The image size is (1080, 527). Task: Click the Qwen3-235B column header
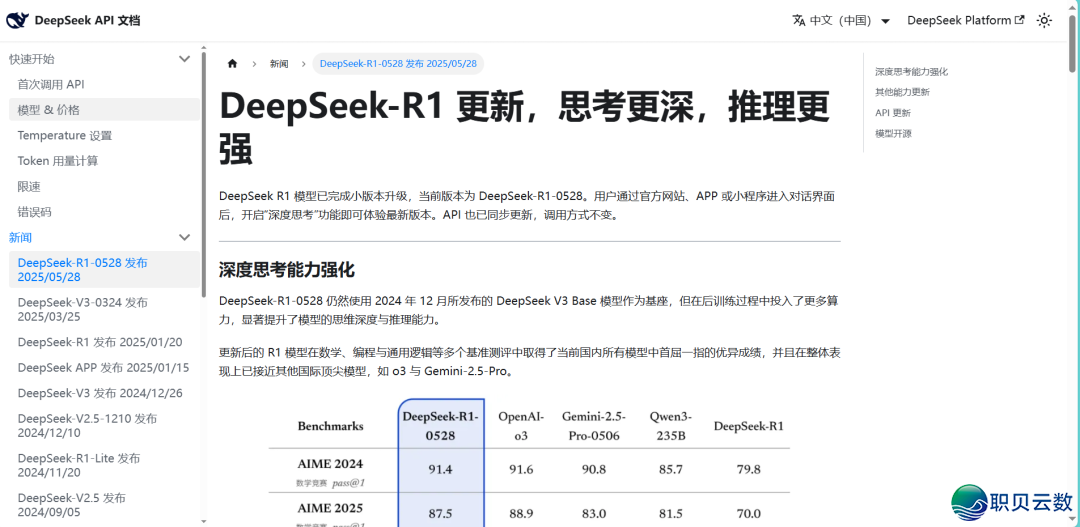point(671,426)
